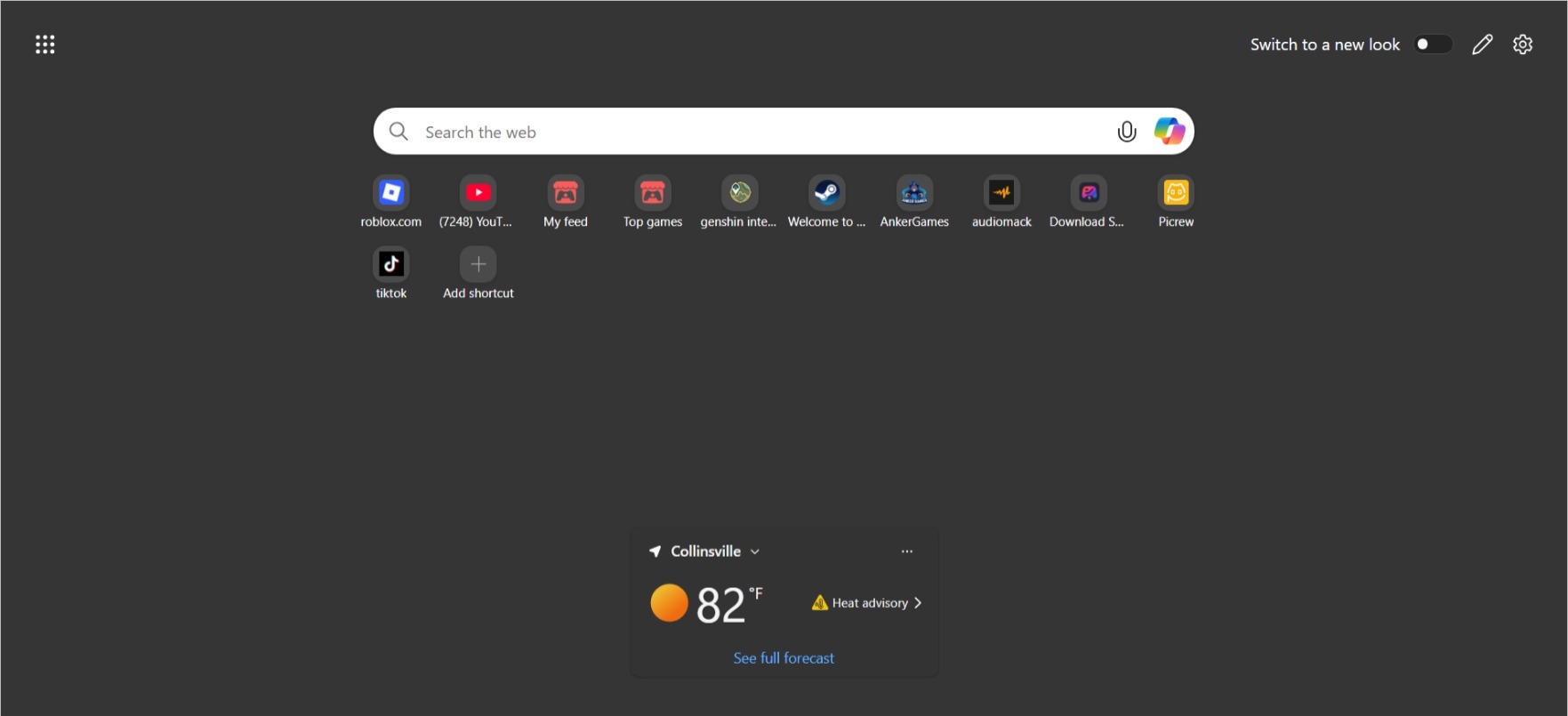Click the See full forecast link
This screenshot has height=716, width=1568.
[x=784, y=658]
